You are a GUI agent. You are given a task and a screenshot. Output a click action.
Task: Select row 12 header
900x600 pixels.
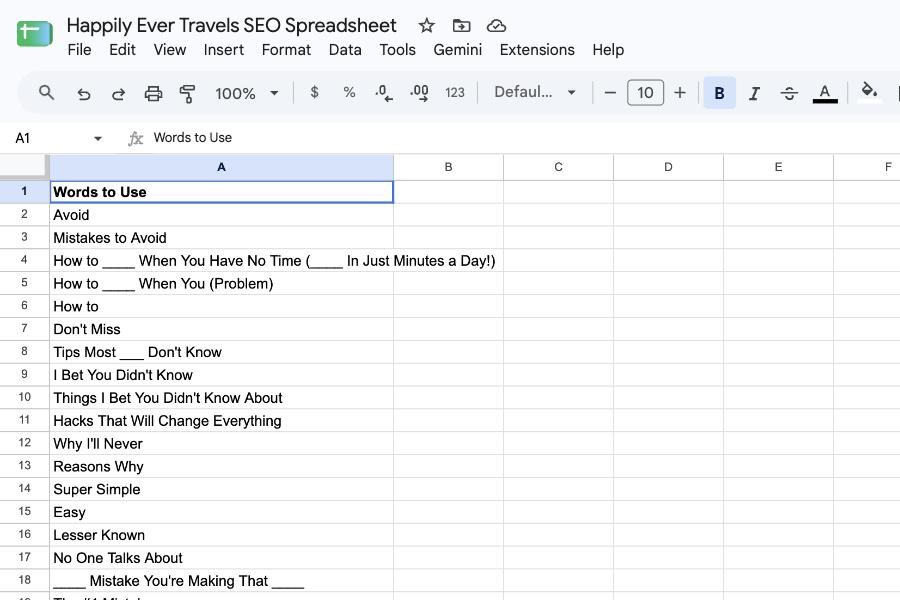[x=24, y=443]
